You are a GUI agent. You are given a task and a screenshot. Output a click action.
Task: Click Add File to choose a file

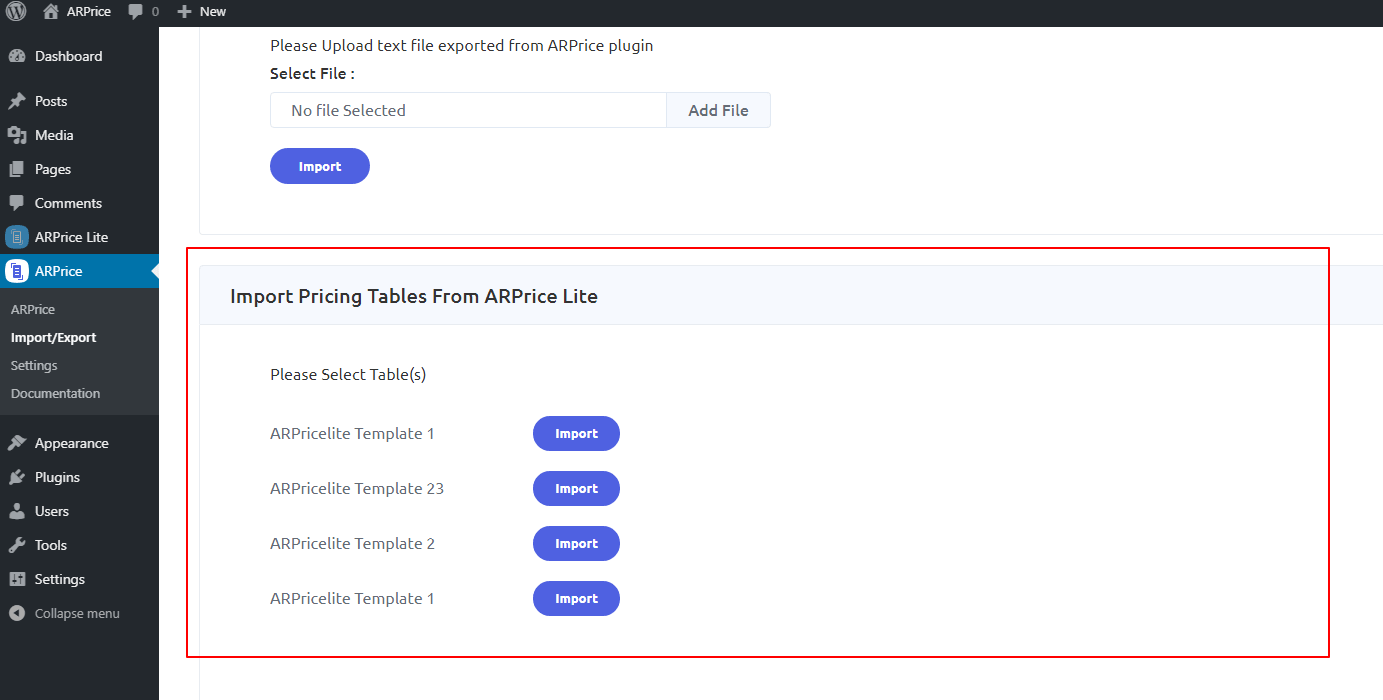point(718,110)
